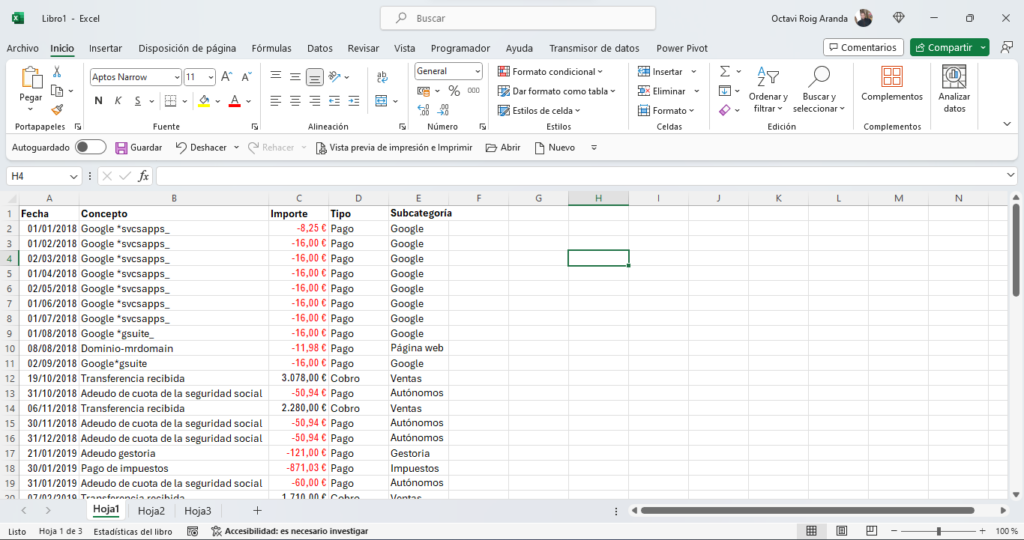Click the zoom slider in status bar
1024x540 pixels.
937,531
